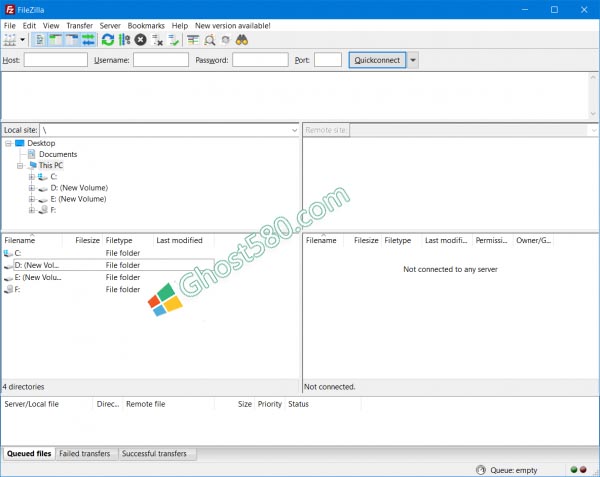Select Documents in the local tree
This screenshot has width=600, height=477.
[58, 154]
